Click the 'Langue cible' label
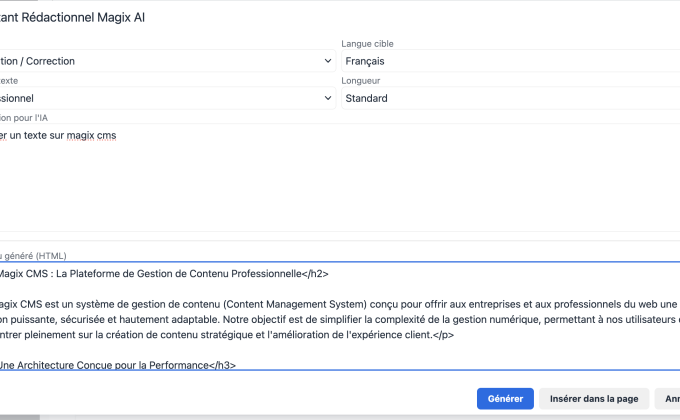The image size is (680, 420). [367, 44]
